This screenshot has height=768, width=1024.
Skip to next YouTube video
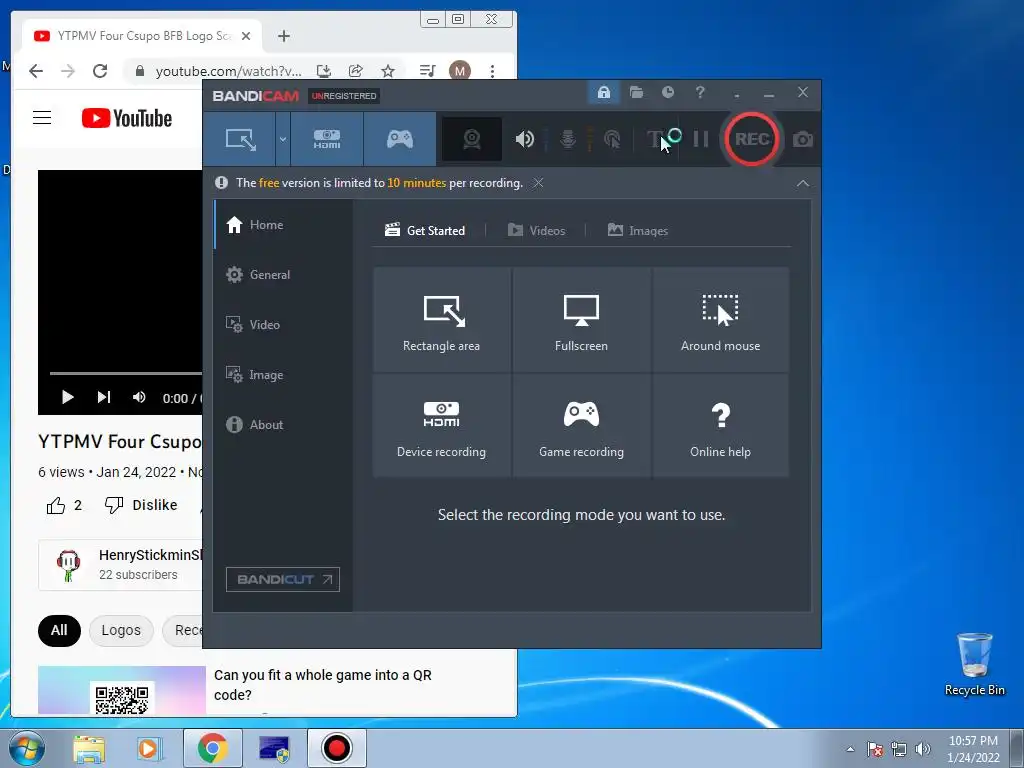pos(103,397)
